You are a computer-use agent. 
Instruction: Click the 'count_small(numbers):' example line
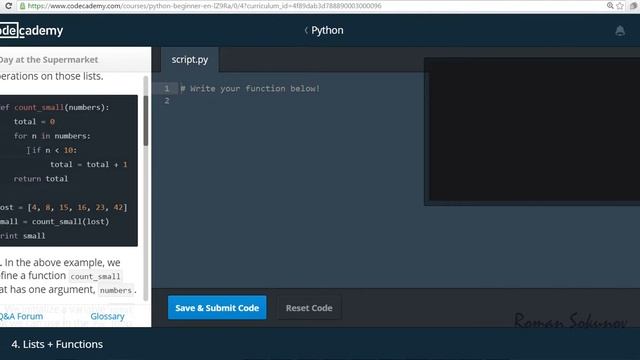(x=55, y=107)
